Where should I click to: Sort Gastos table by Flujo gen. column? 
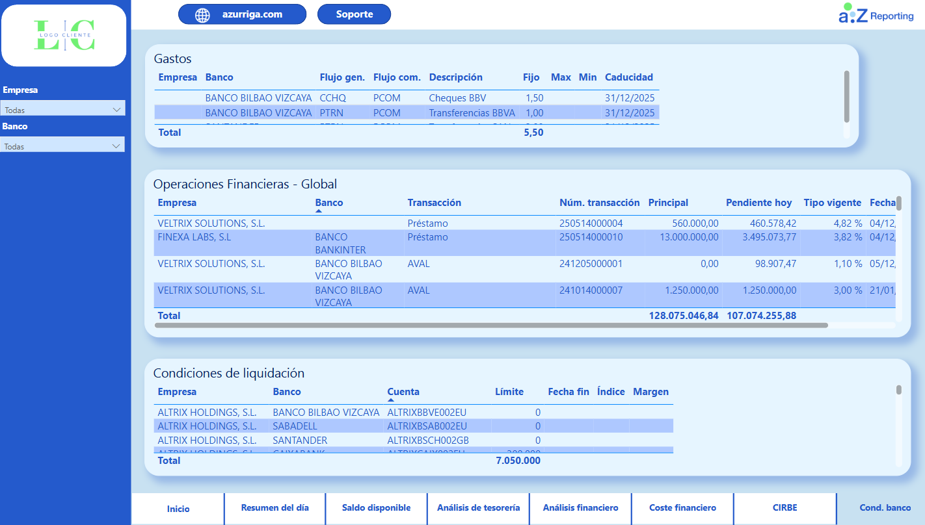(x=342, y=77)
